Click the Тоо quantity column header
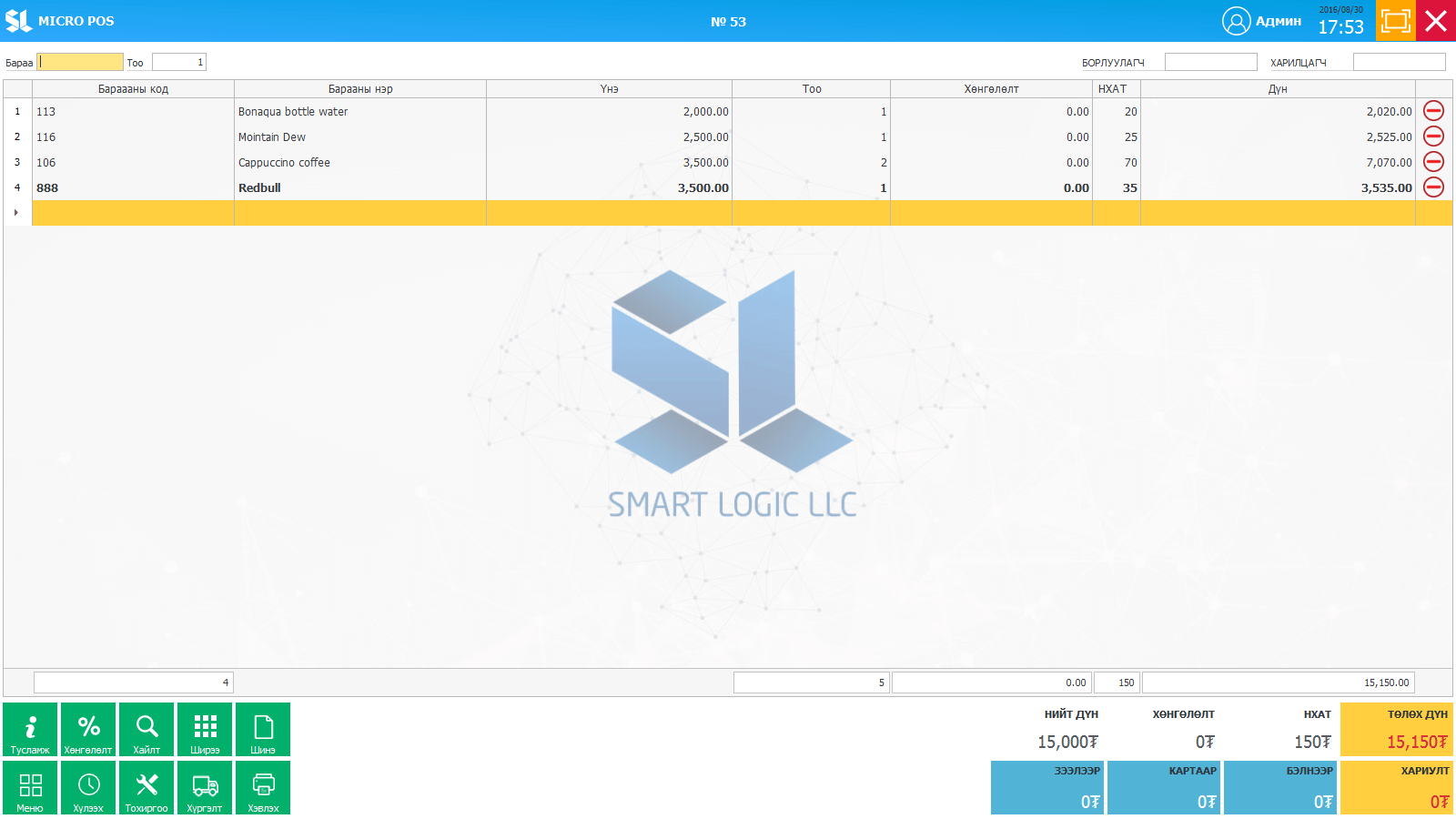This screenshot has width=1456, height=819. pyautogui.click(x=811, y=89)
